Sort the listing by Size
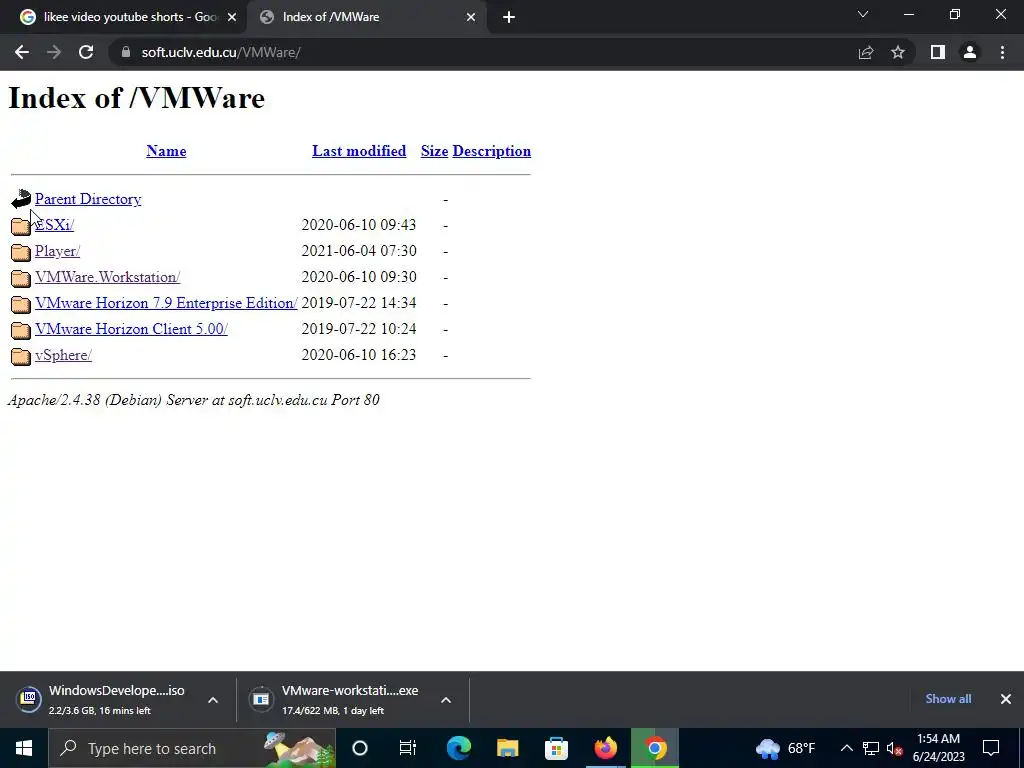1024x768 pixels. (x=434, y=151)
